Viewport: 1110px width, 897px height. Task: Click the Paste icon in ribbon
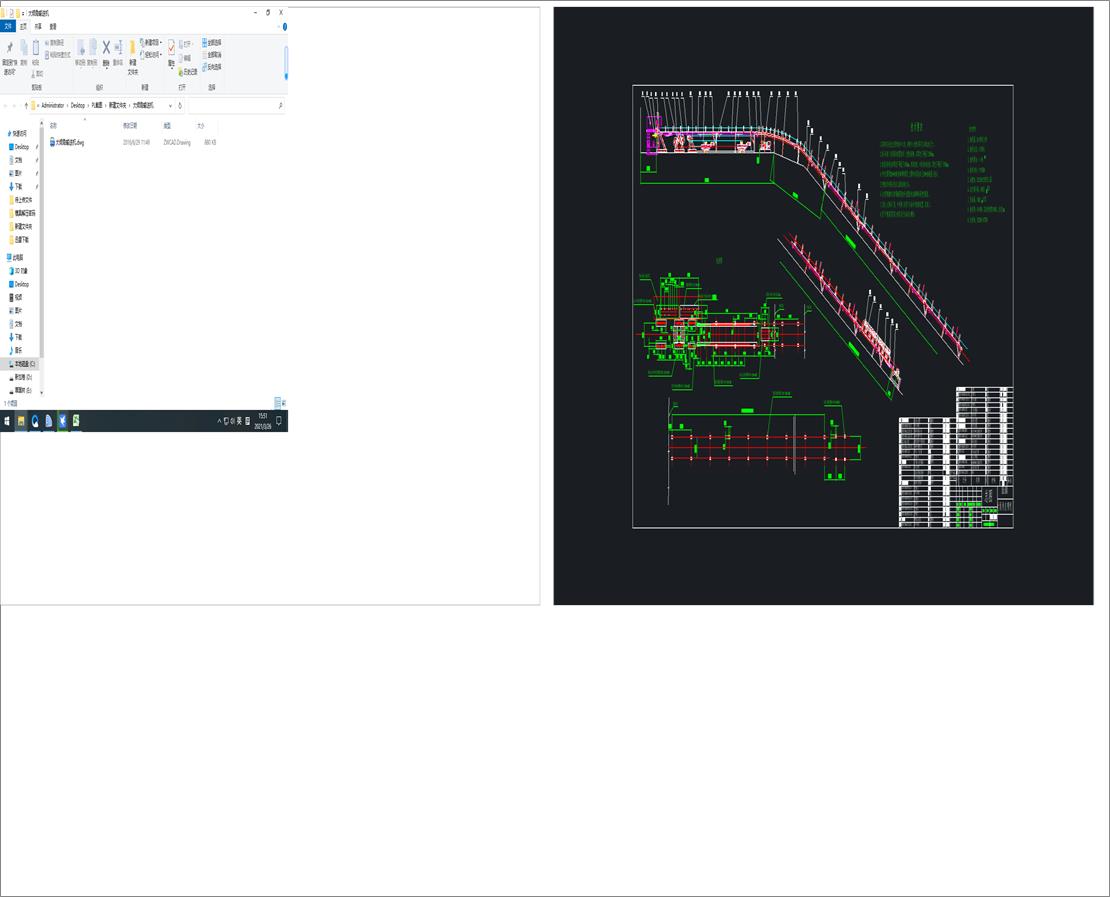35,53
